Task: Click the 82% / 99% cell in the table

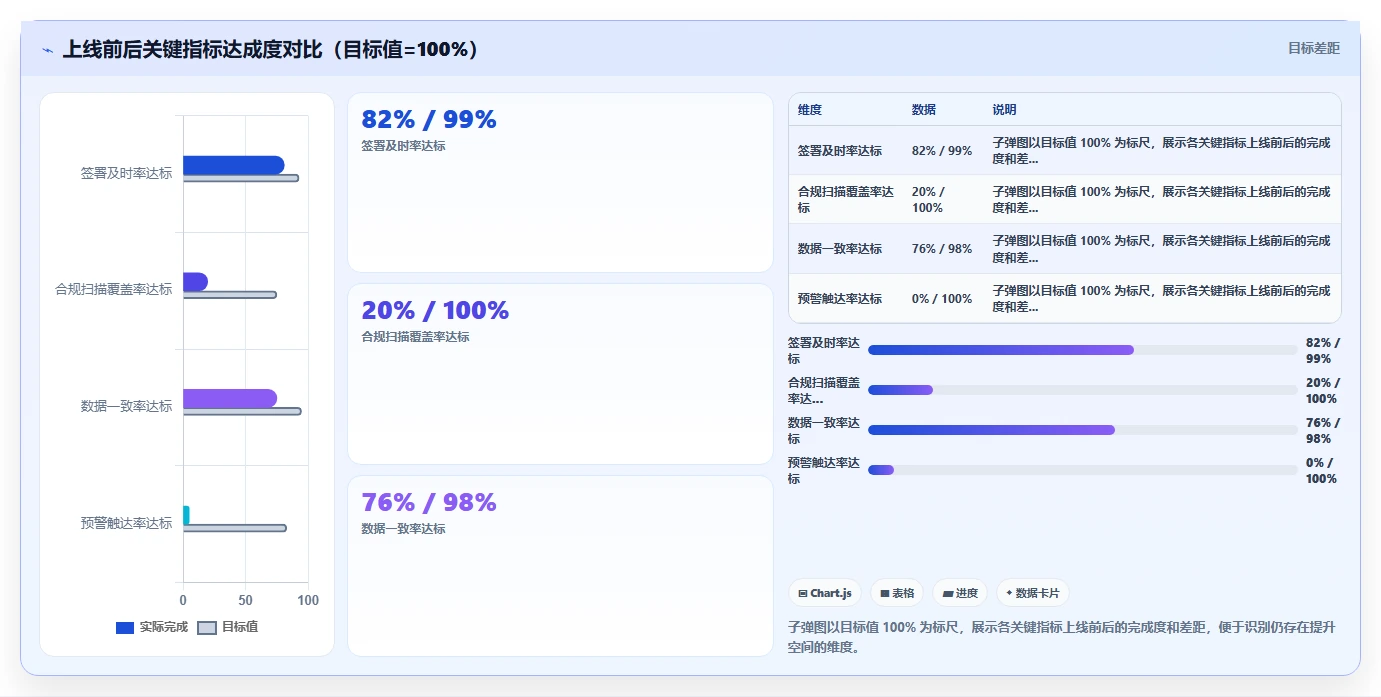Action: 942,151
